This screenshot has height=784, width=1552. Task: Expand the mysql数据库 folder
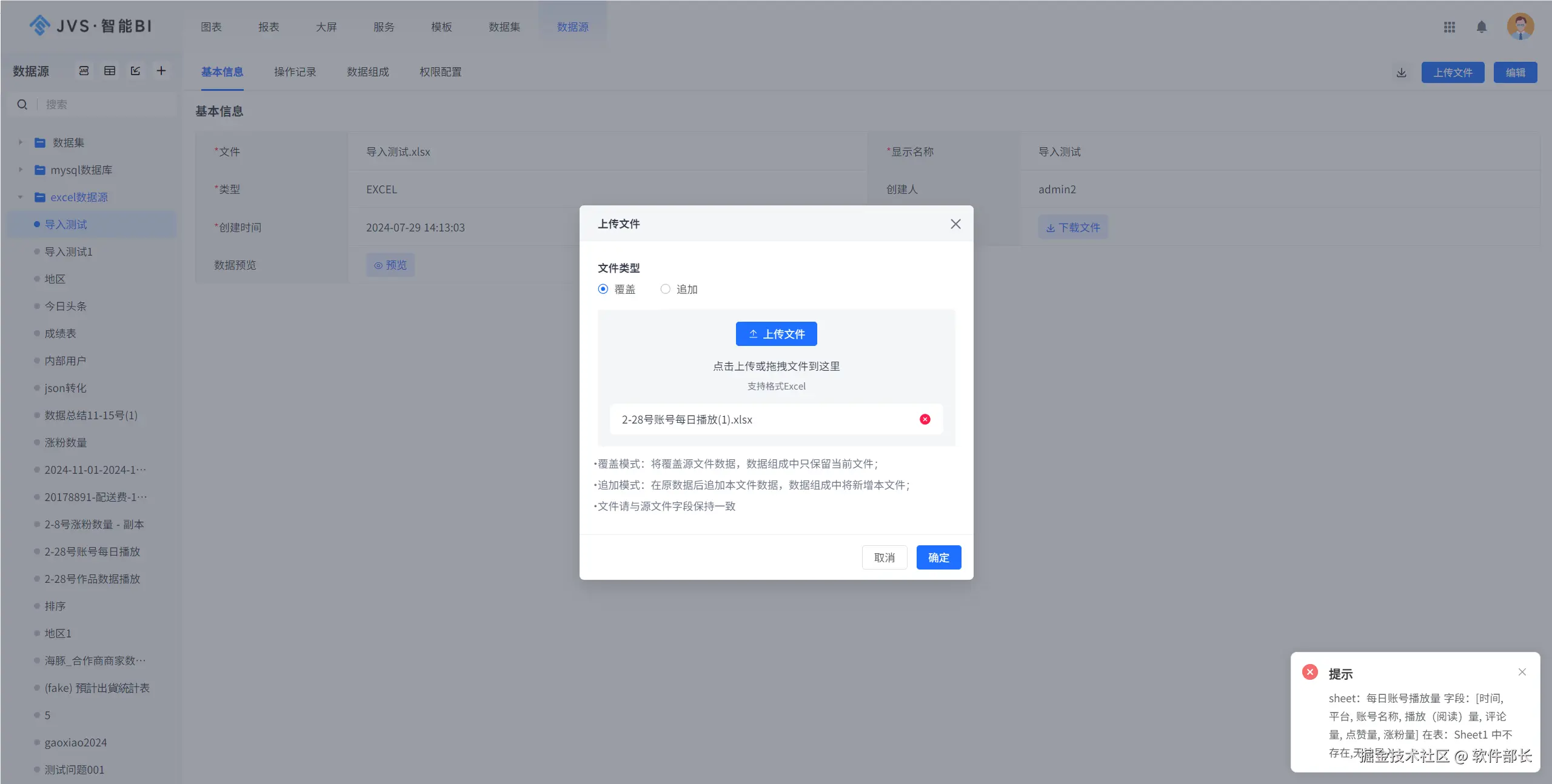(x=20, y=170)
